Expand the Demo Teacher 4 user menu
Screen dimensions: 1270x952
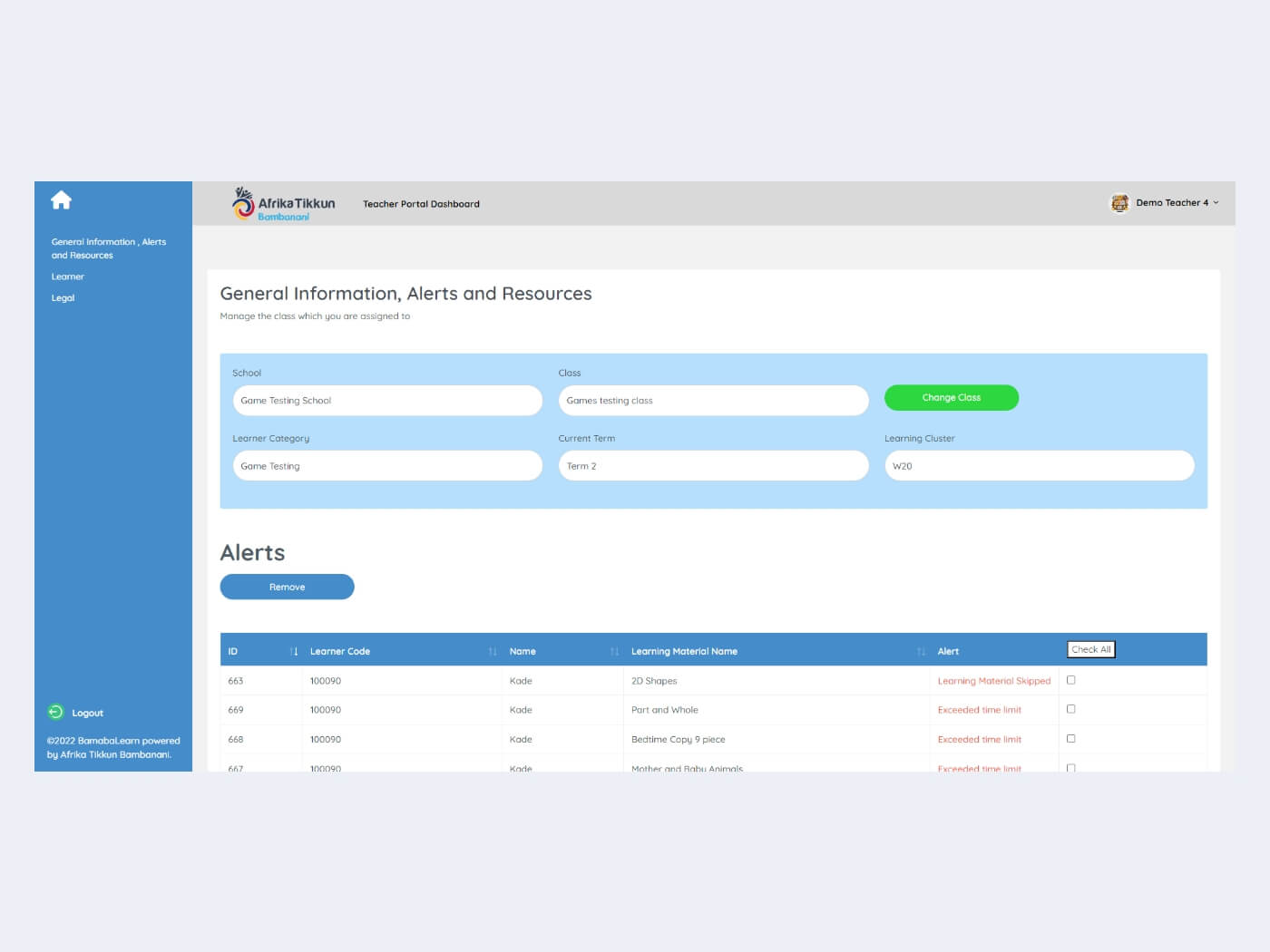pos(1177,203)
